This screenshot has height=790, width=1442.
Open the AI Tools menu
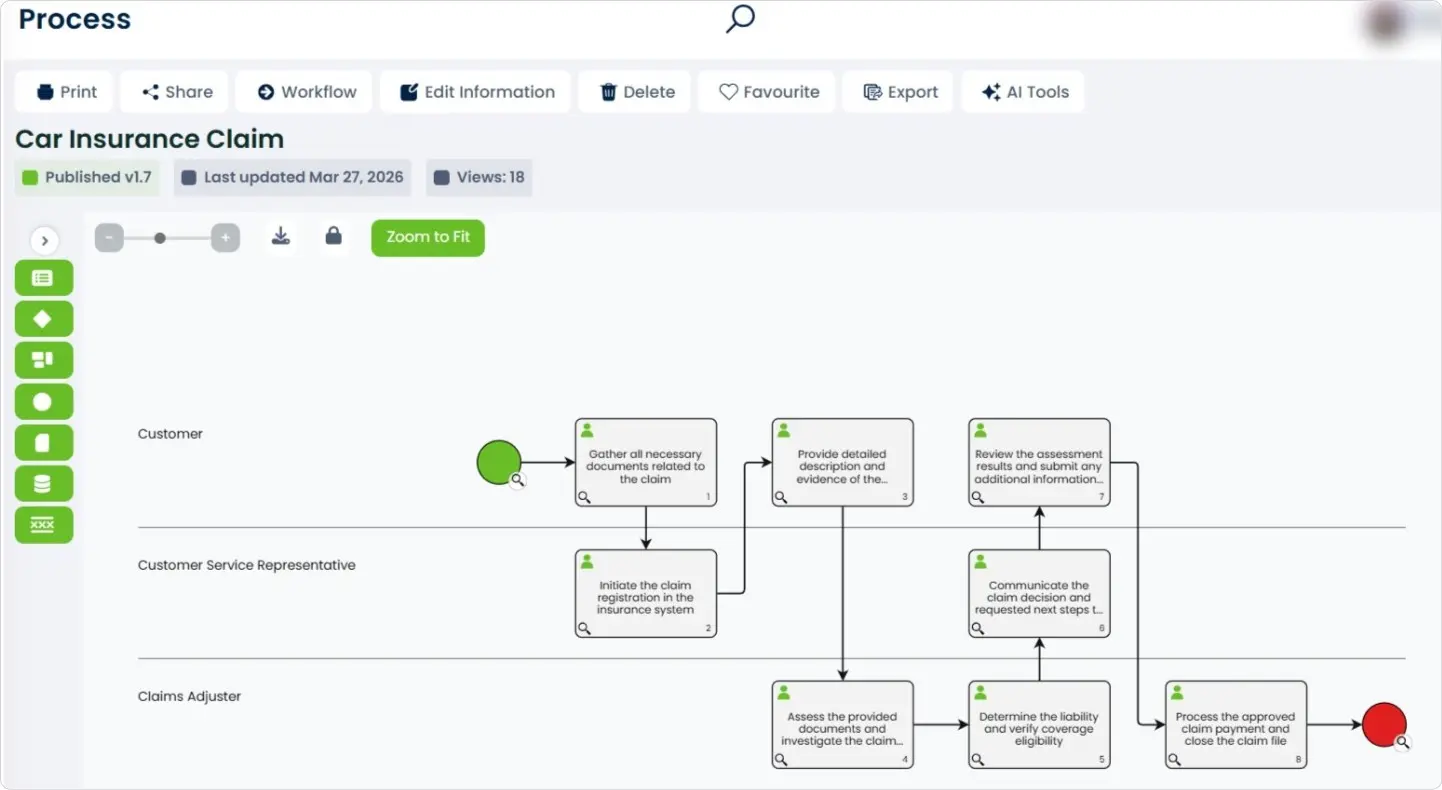coord(1024,92)
